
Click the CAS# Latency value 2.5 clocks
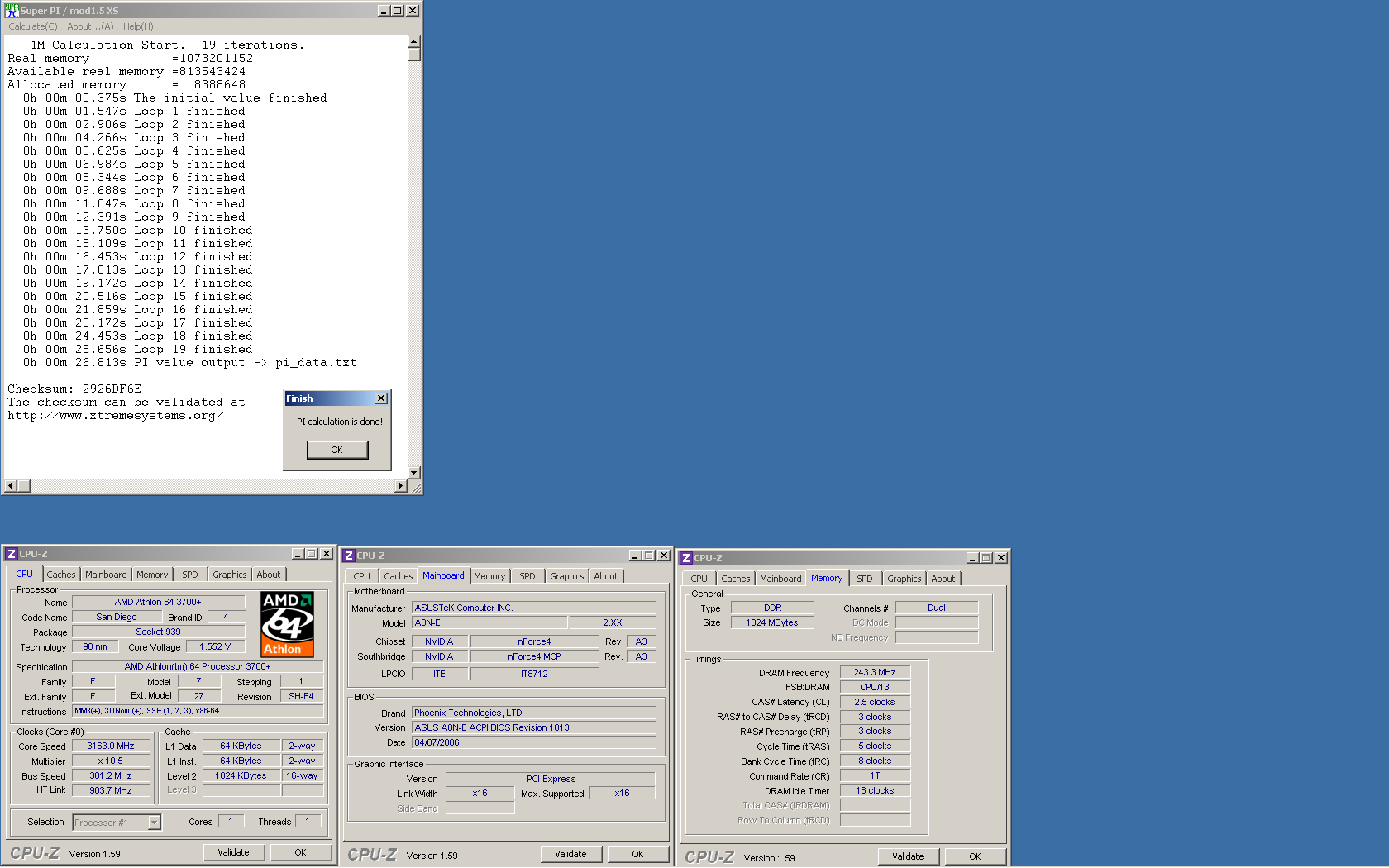(x=875, y=702)
